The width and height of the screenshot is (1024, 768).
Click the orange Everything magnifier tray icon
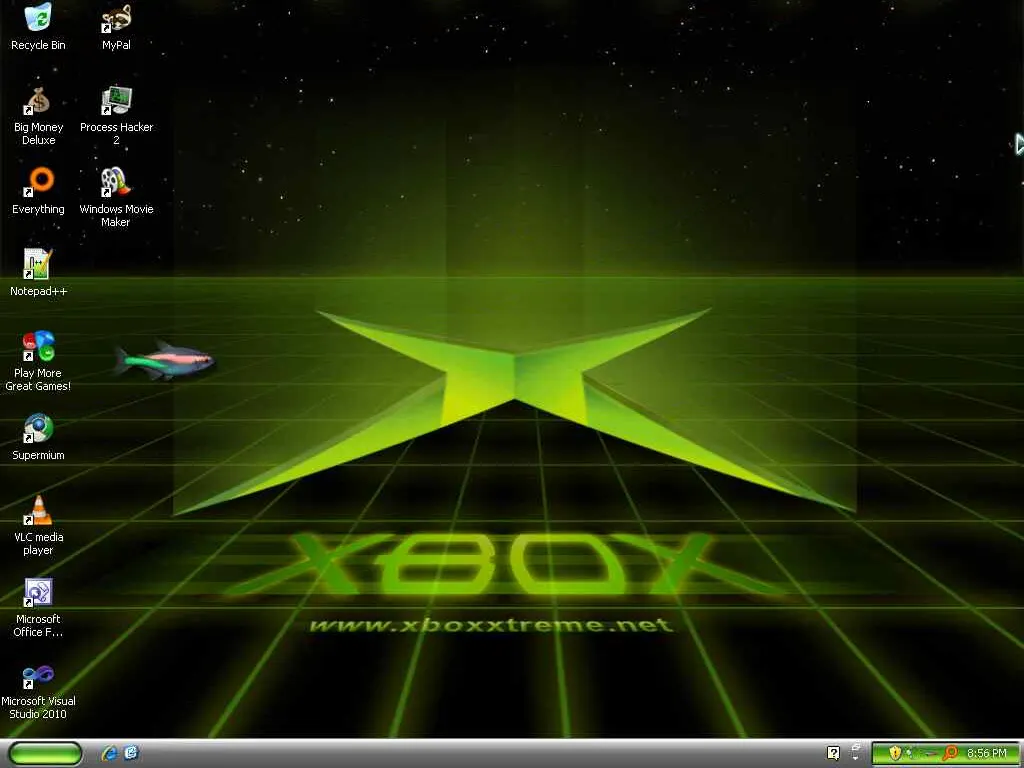[x=950, y=753]
